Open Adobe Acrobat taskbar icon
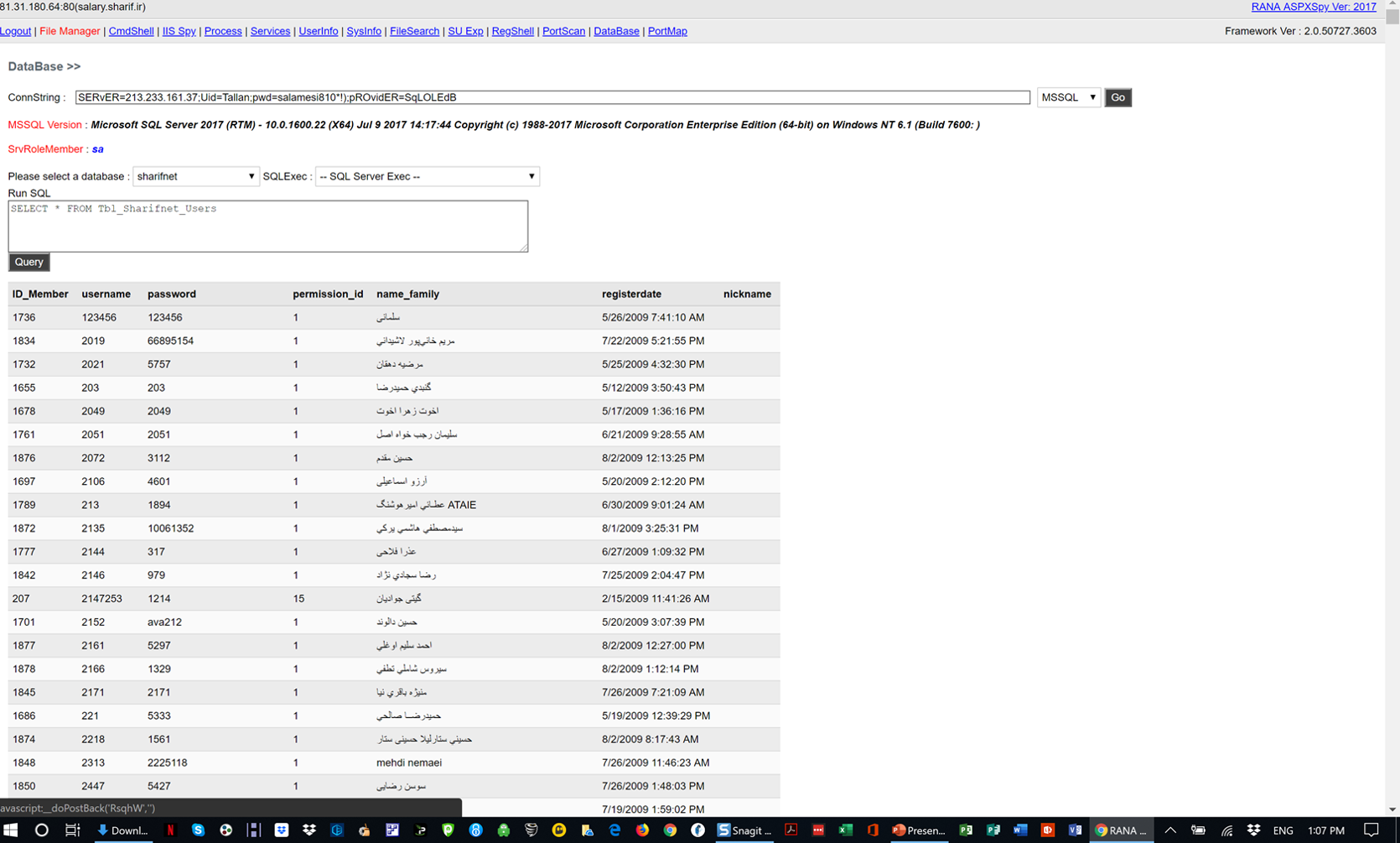Screen dimensions: 1400x843 tap(790, 830)
